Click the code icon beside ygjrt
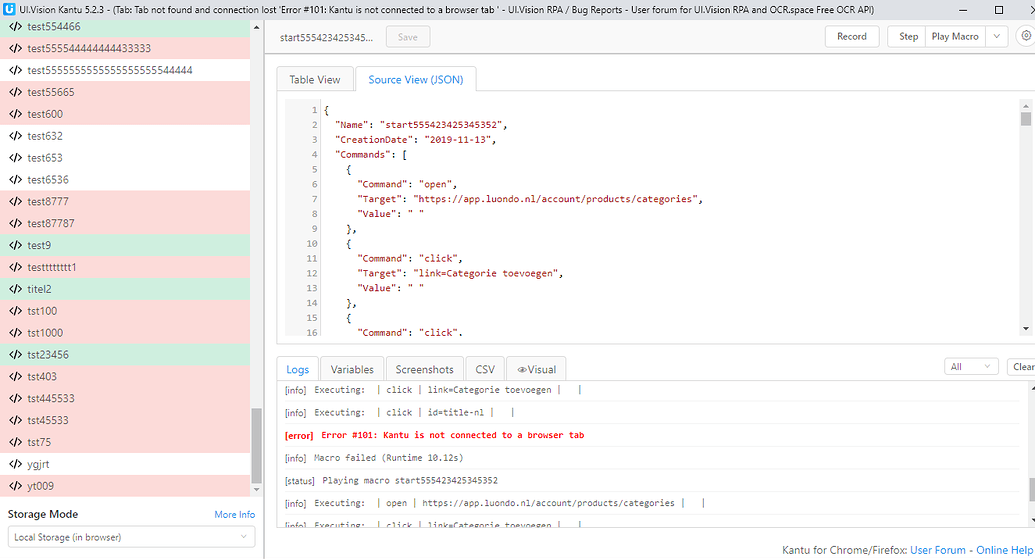Viewport: 1035px width, 559px height. pyautogui.click(x=15, y=464)
